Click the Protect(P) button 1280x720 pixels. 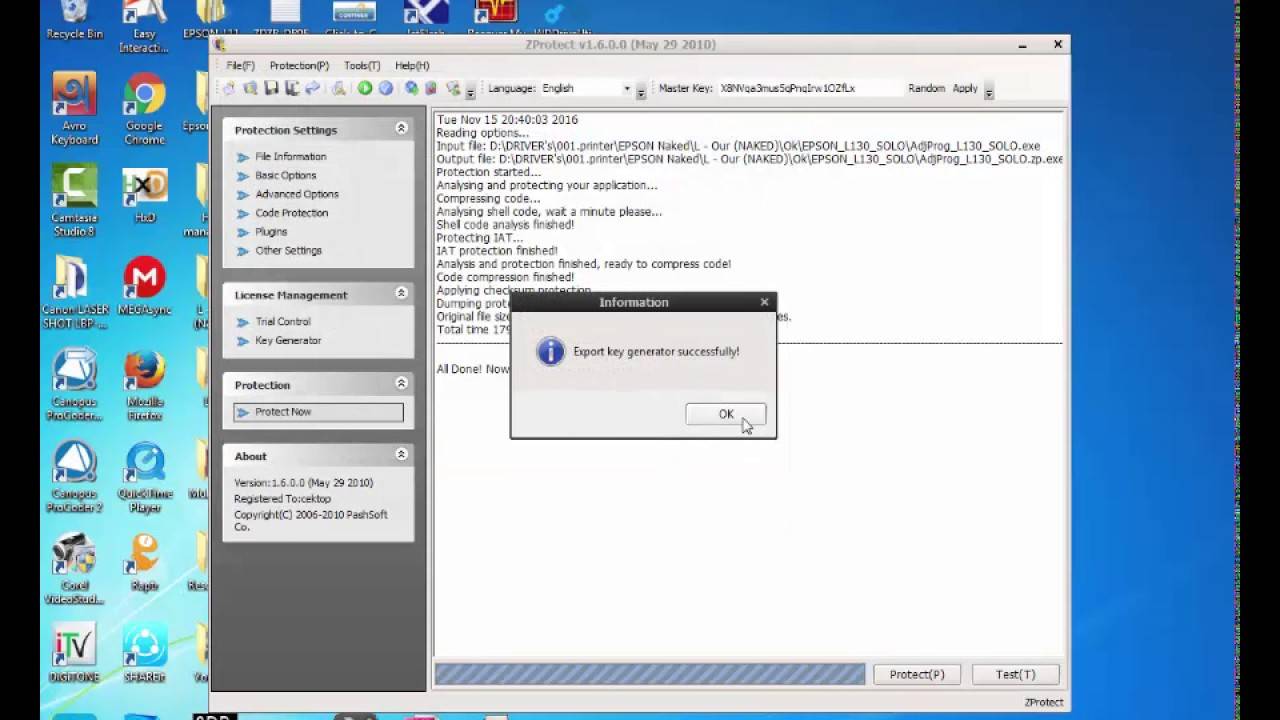(x=917, y=675)
